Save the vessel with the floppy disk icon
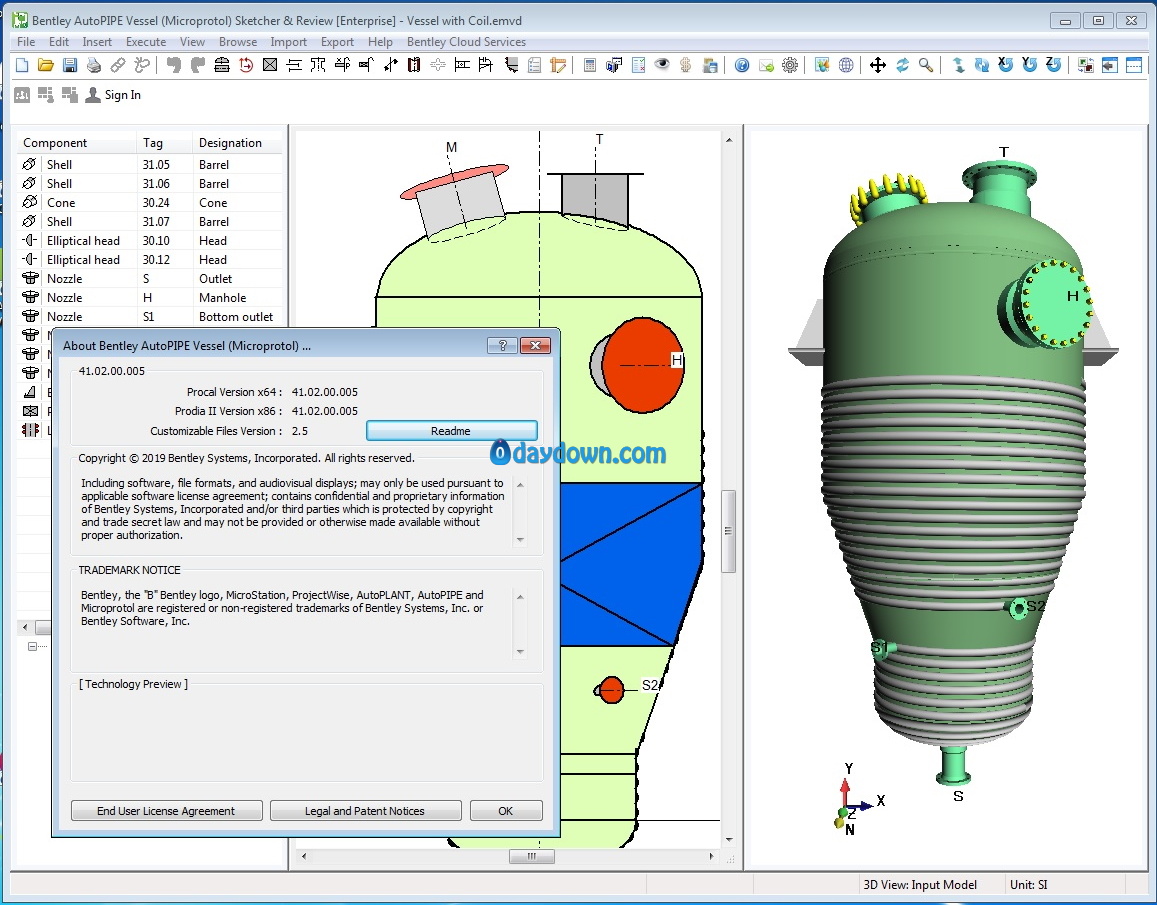Image resolution: width=1157 pixels, height=905 pixels. (x=70, y=66)
